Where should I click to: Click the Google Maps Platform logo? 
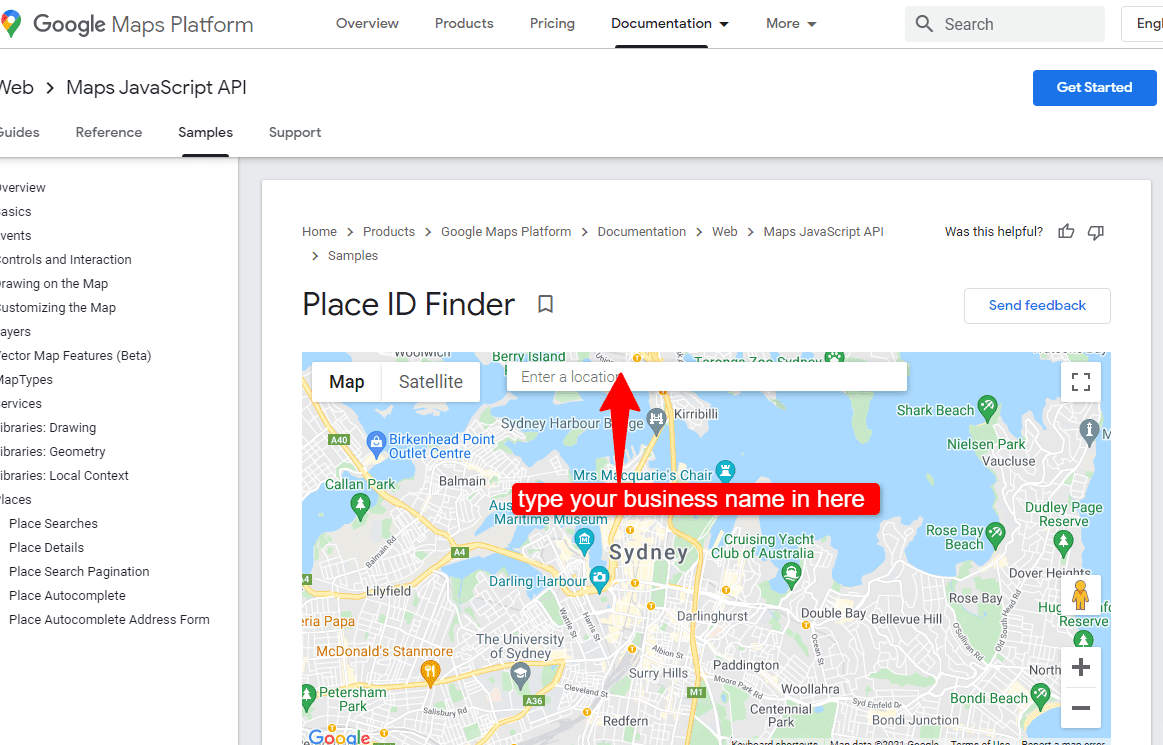[x=127, y=24]
